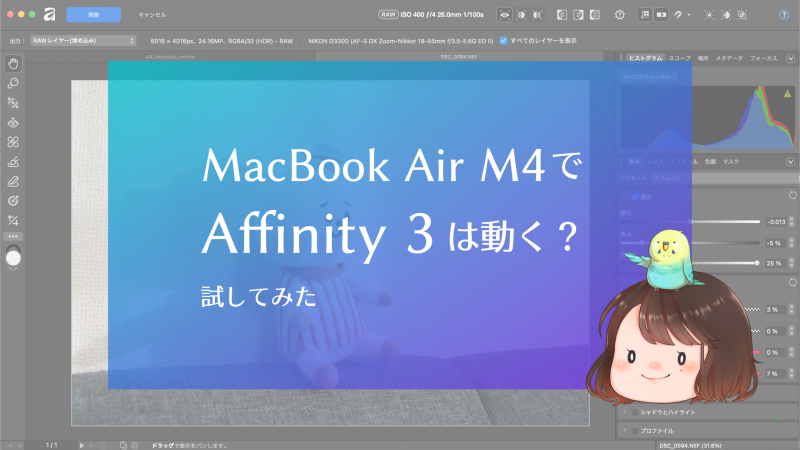Switch to the スコープ tab

pyautogui.click(x=680, y=58)
